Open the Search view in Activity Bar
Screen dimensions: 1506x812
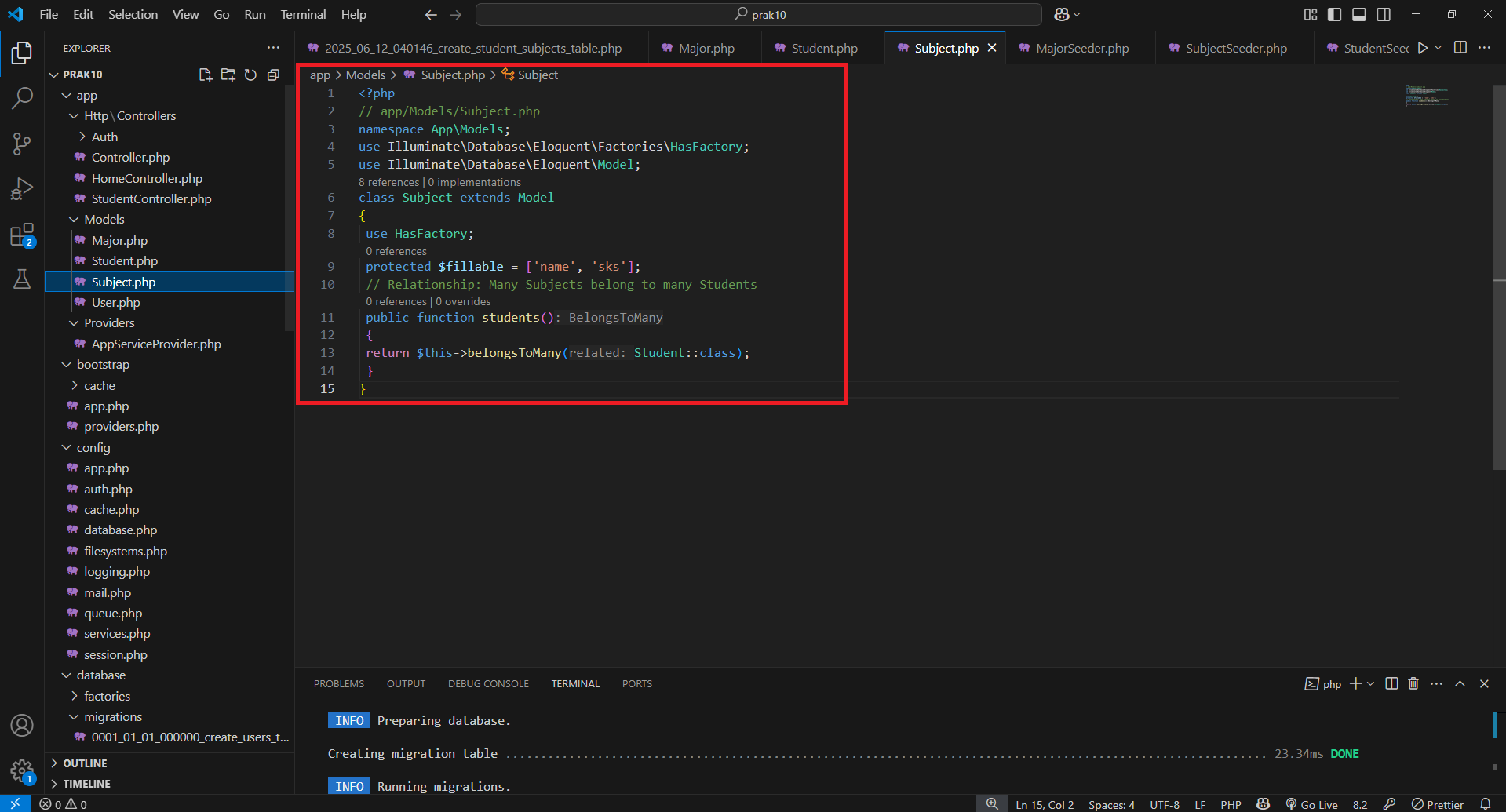22,98
